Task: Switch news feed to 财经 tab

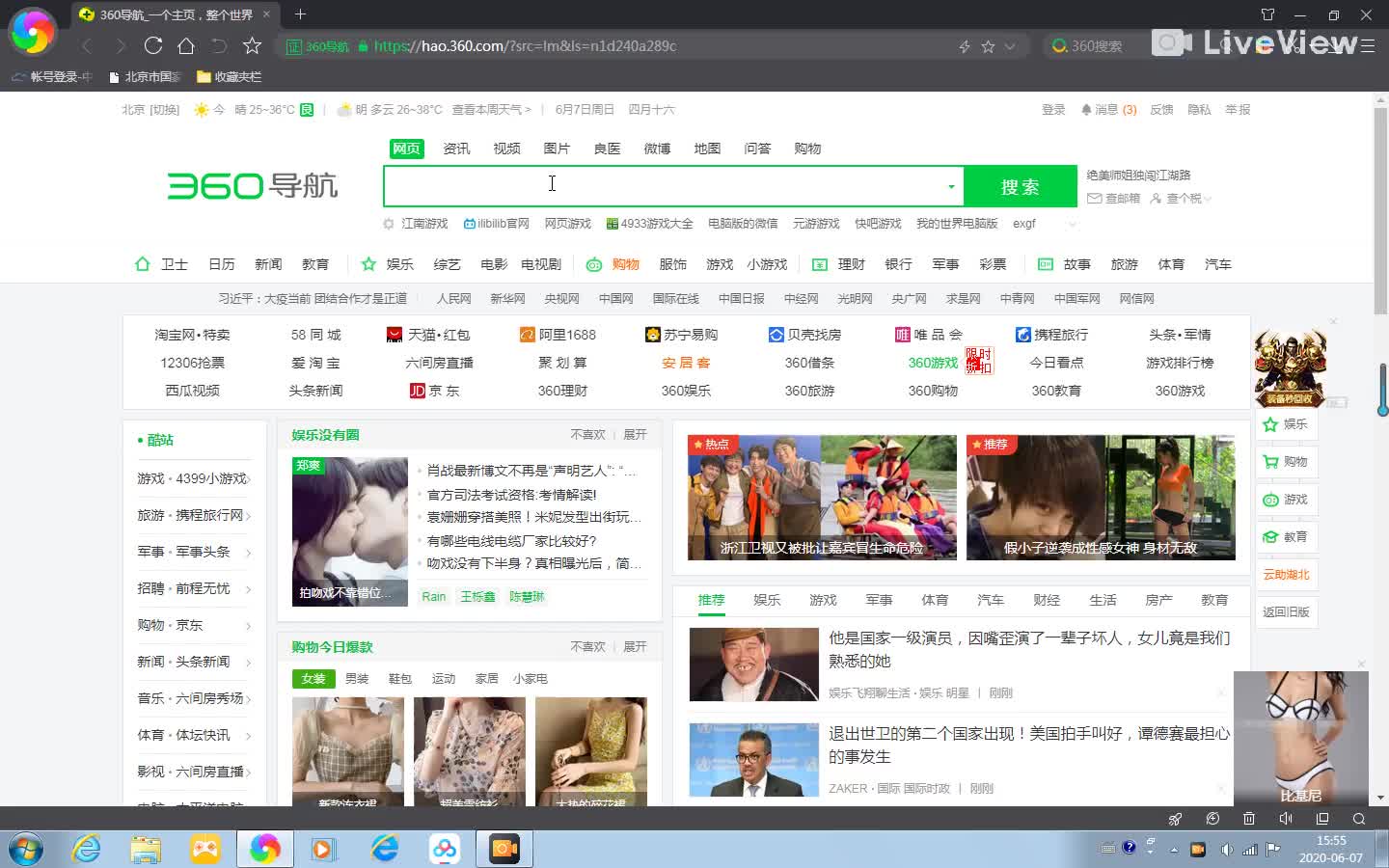Action: (x=1047, y=600)
